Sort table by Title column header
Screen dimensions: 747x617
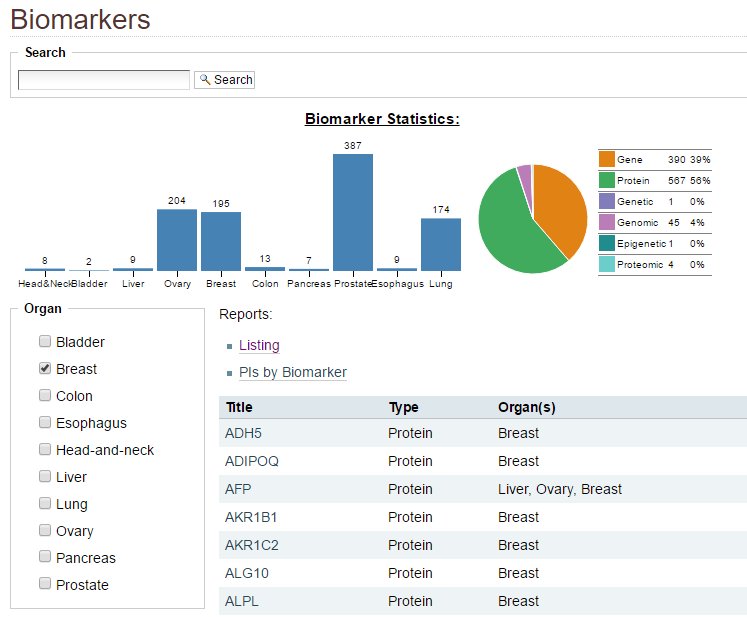[x=239, y=407]
